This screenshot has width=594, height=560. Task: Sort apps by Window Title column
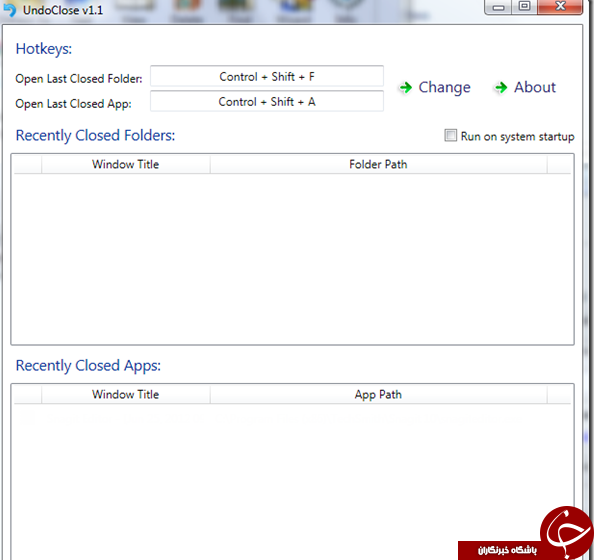[x=125, y=394]
